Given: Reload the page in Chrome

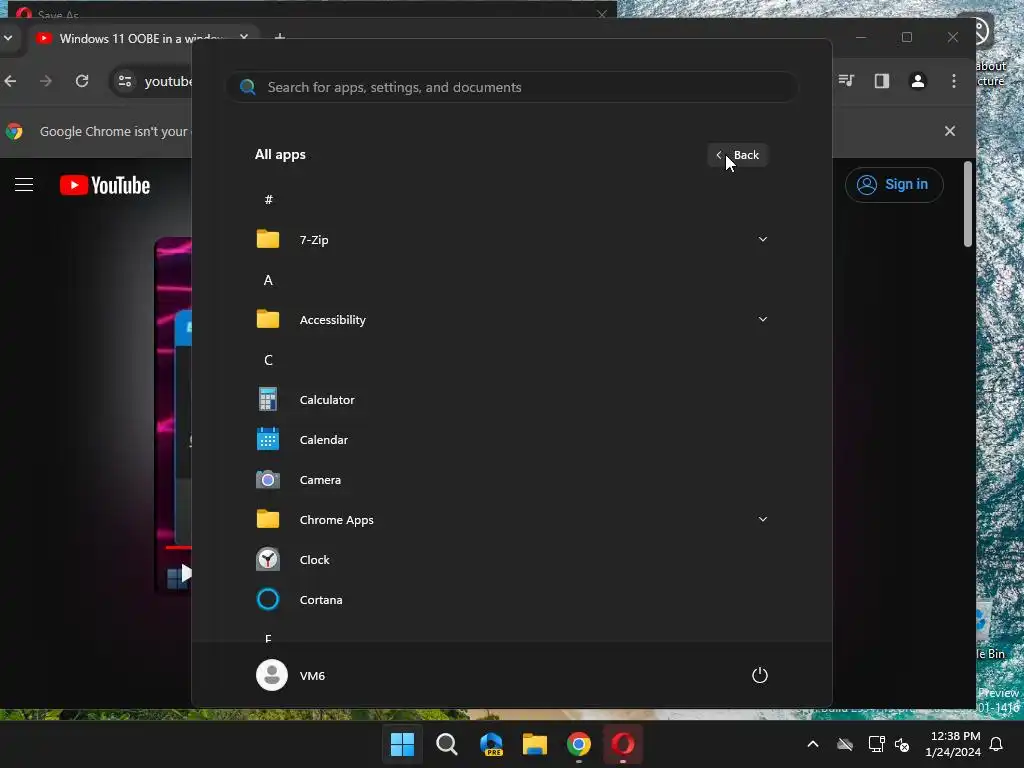Looking at the screenshot, I should click(82, 81).
